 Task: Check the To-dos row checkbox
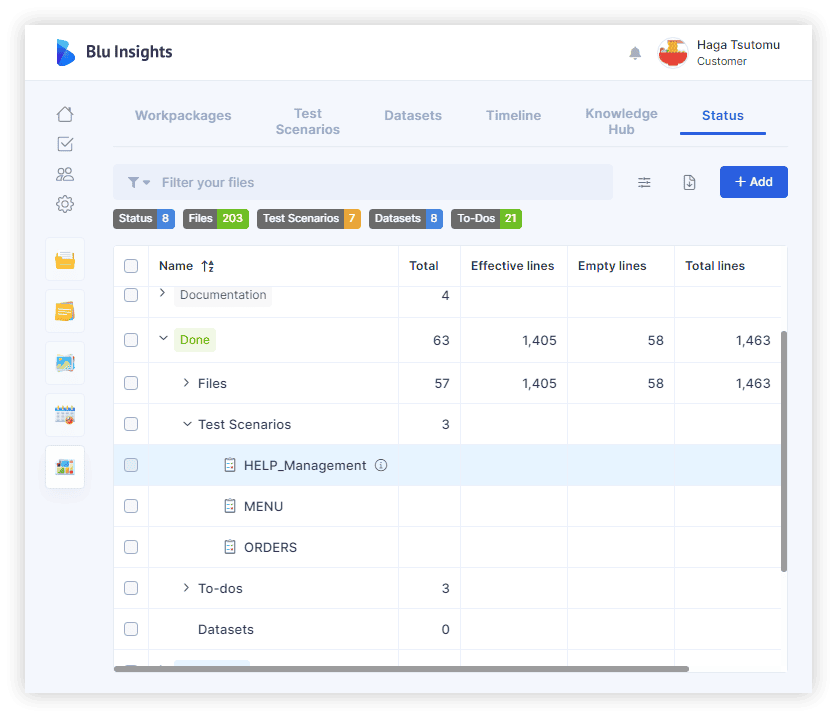[131, 588]
